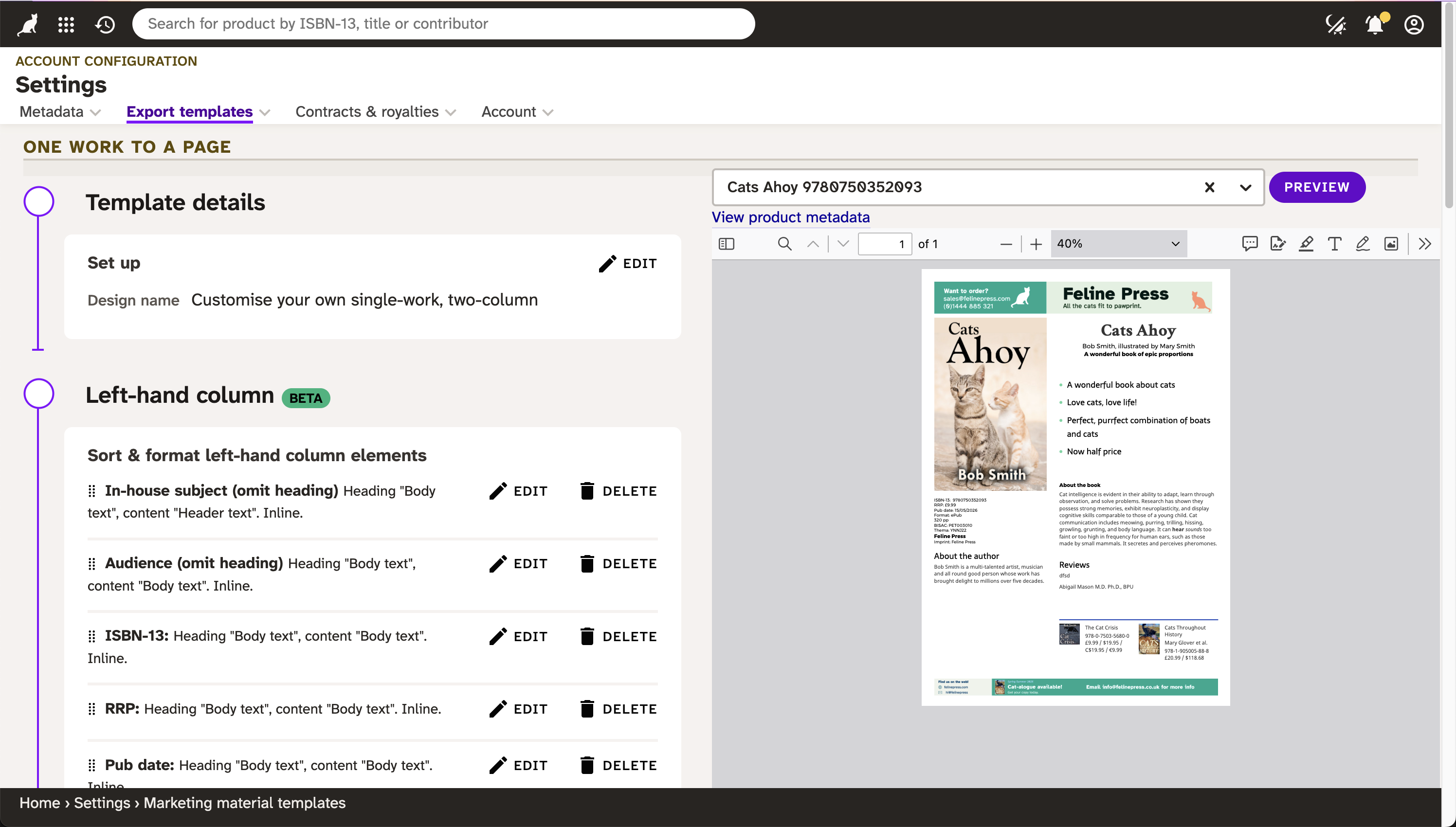Open the 40% zoom level dropdown
1456x827 pixels.
(1118, 244)
